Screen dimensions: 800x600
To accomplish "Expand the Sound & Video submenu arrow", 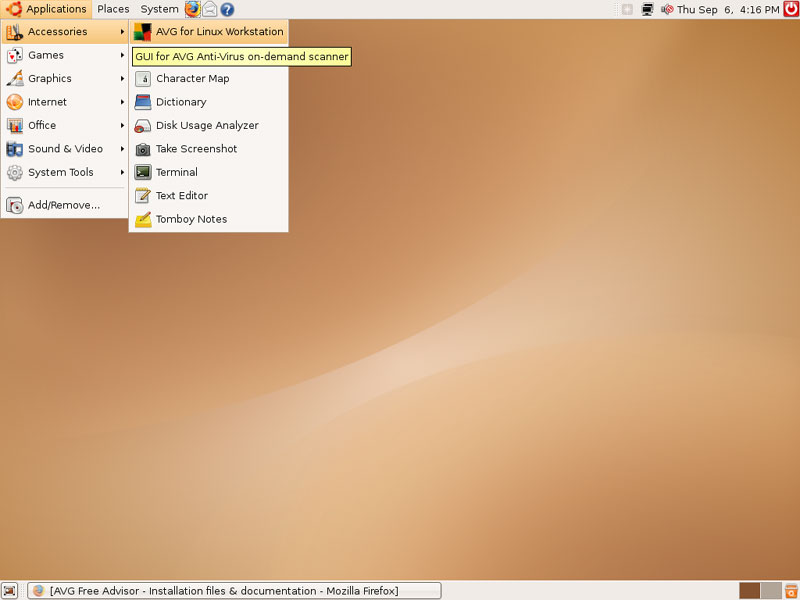I will tap(122, 149).
